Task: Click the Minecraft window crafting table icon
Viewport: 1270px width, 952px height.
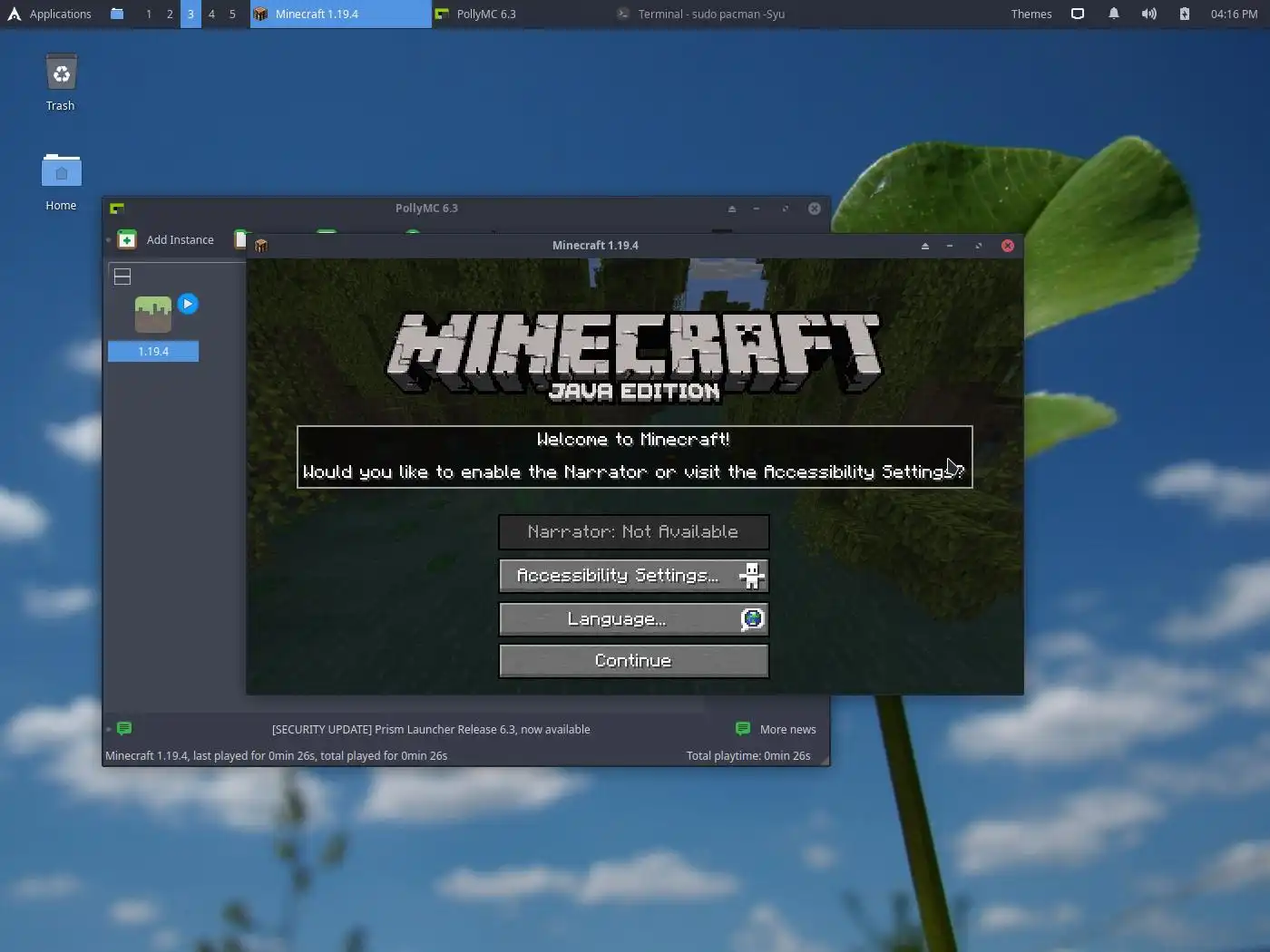Action: (261, 246)
